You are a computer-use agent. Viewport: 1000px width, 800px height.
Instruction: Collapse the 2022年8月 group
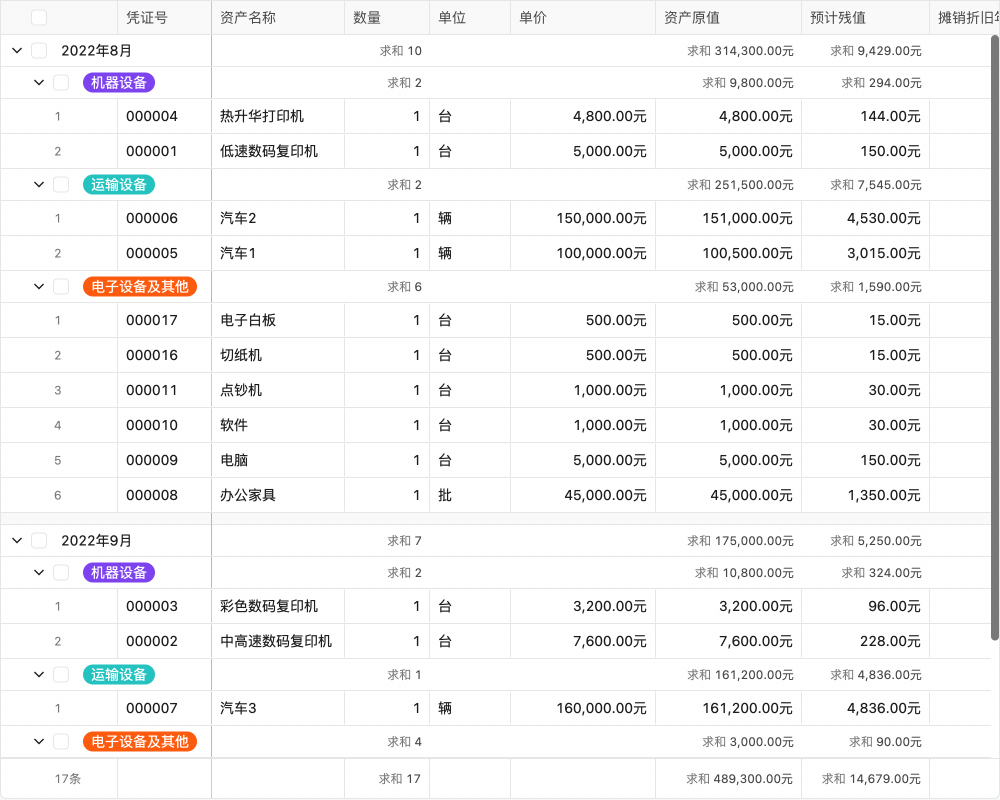click(x=16, y=49)
